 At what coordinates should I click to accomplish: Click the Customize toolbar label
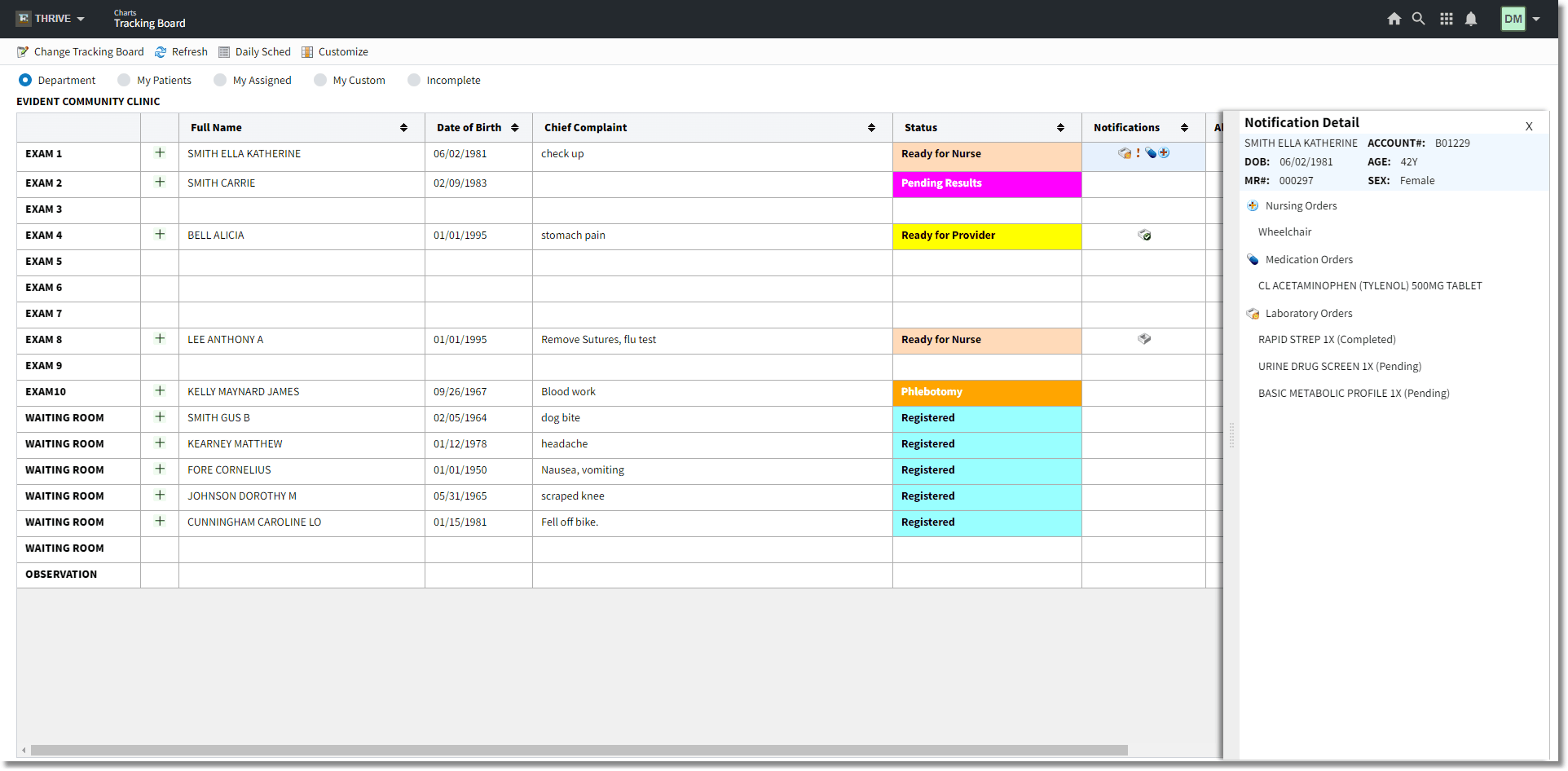[343, 52]
